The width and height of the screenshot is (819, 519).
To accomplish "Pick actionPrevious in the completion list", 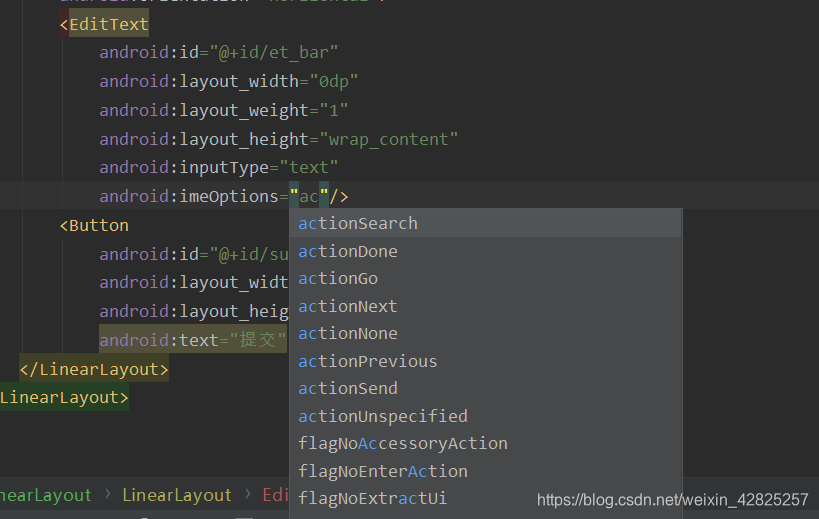I will 486,361.
